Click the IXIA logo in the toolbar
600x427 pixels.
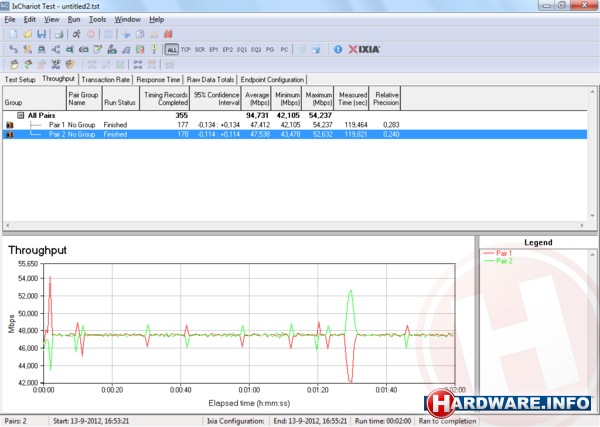364,49
